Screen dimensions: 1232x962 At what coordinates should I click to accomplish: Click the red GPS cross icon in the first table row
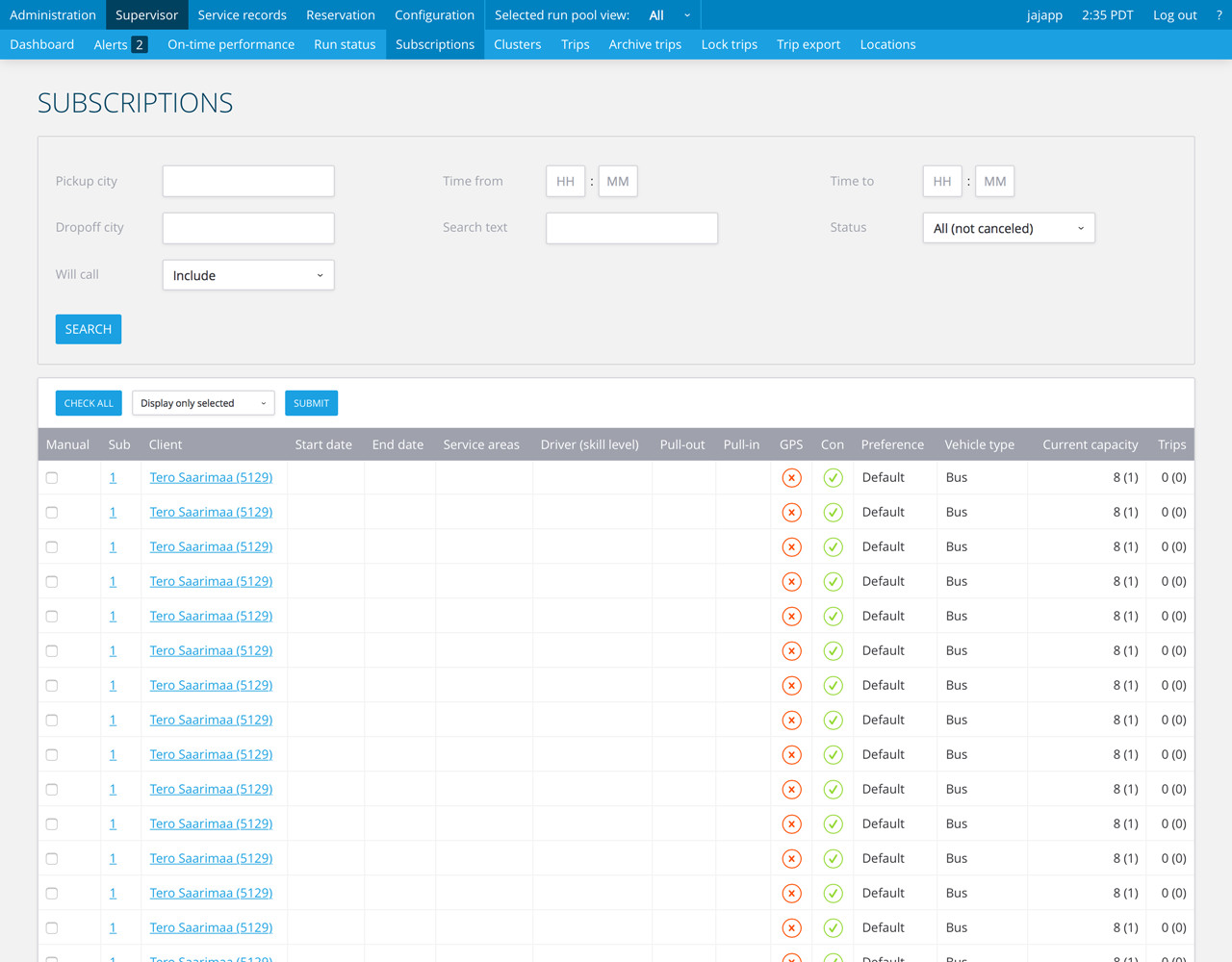791,478
